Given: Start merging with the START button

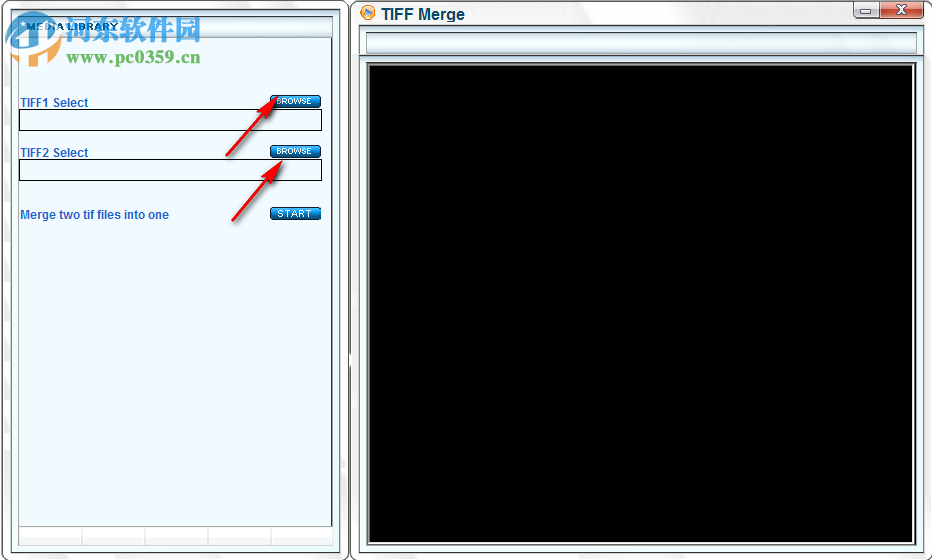Looking at the screenshot, I should (295, 213).
